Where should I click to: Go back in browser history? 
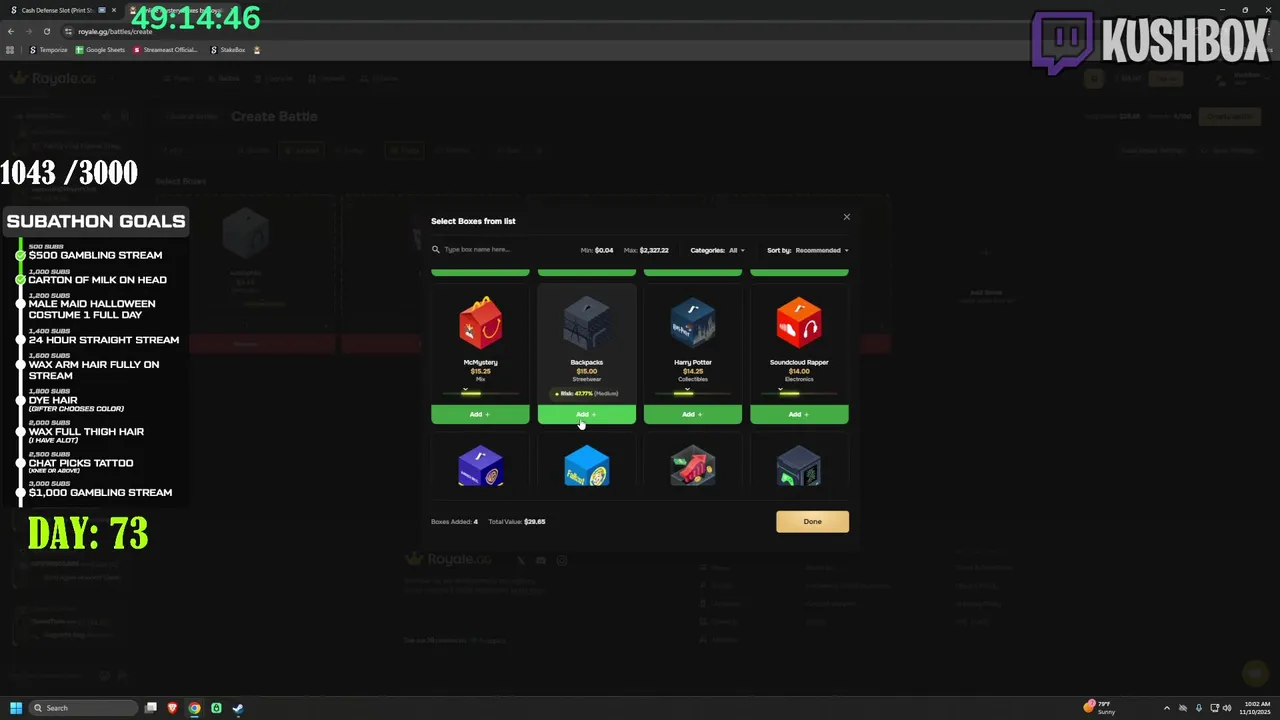[10, 31]
